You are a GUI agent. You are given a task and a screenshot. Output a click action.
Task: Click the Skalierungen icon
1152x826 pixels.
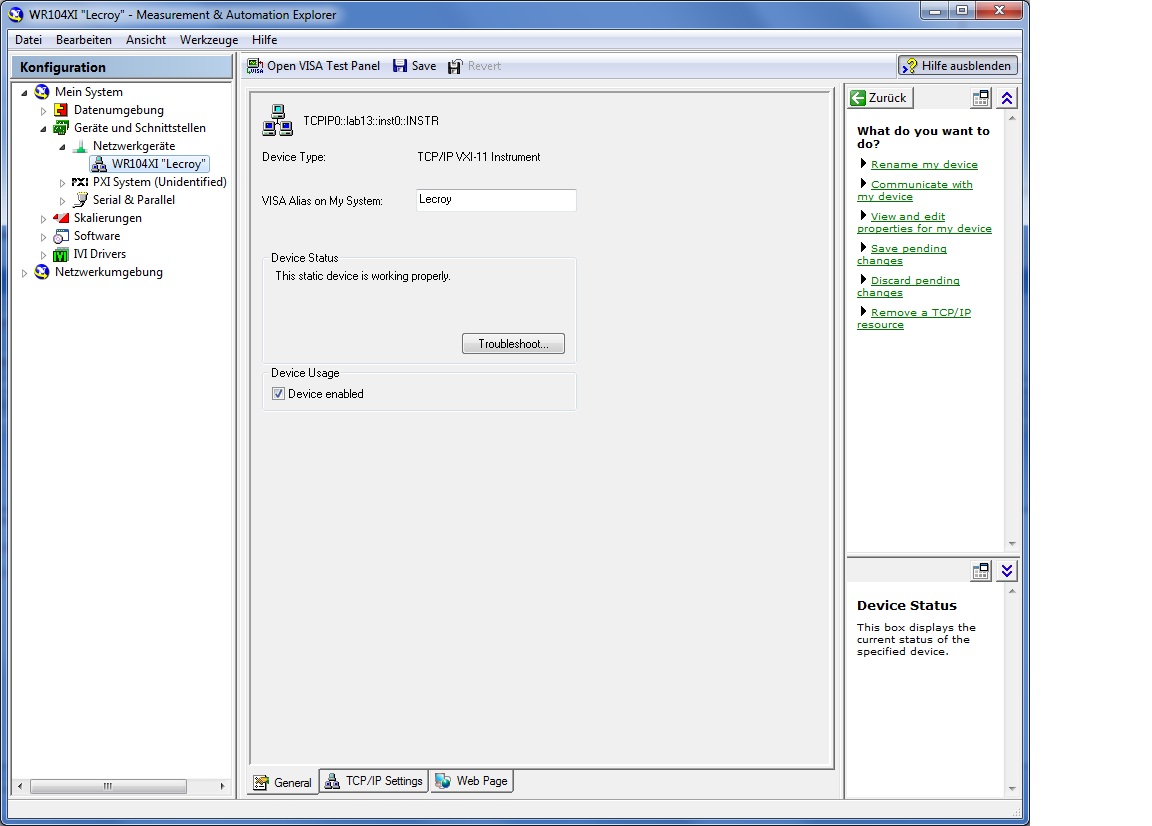tap(61, 218)
